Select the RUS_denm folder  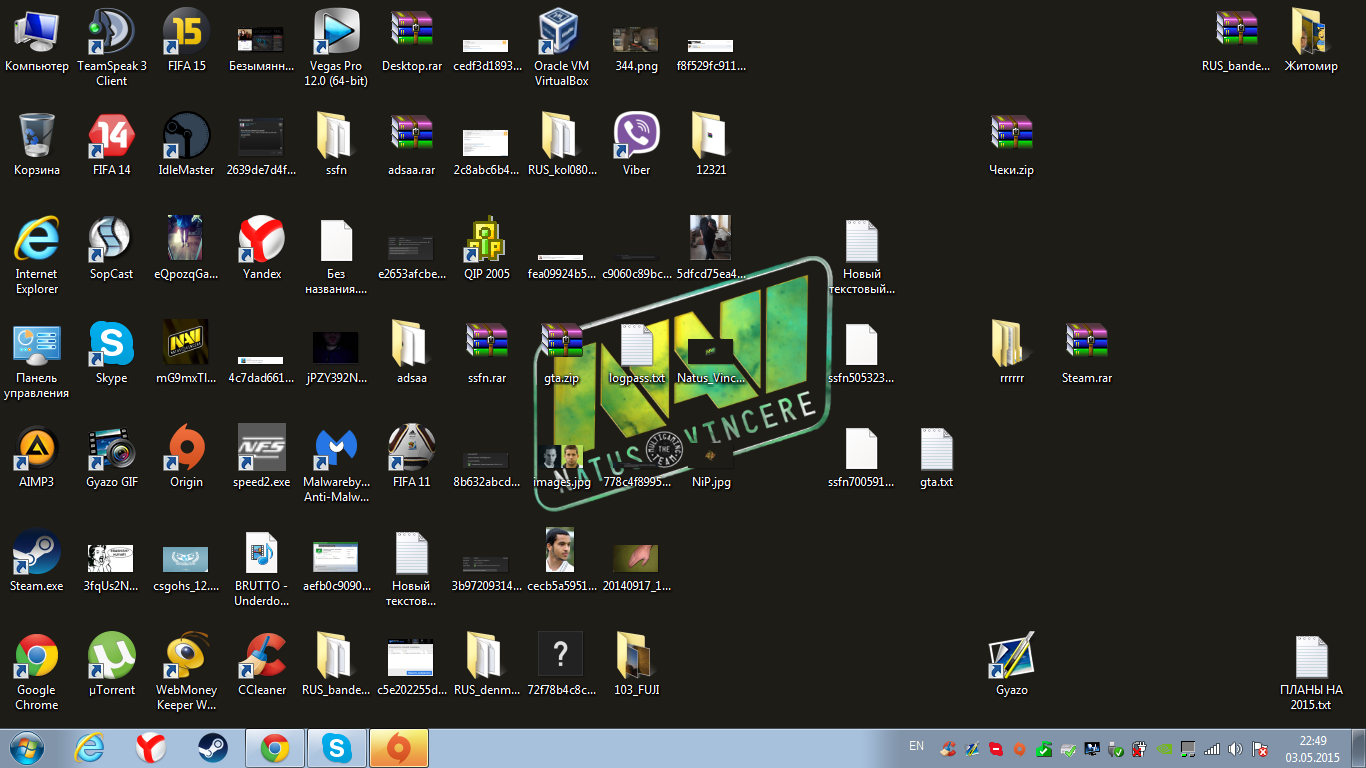487,664
